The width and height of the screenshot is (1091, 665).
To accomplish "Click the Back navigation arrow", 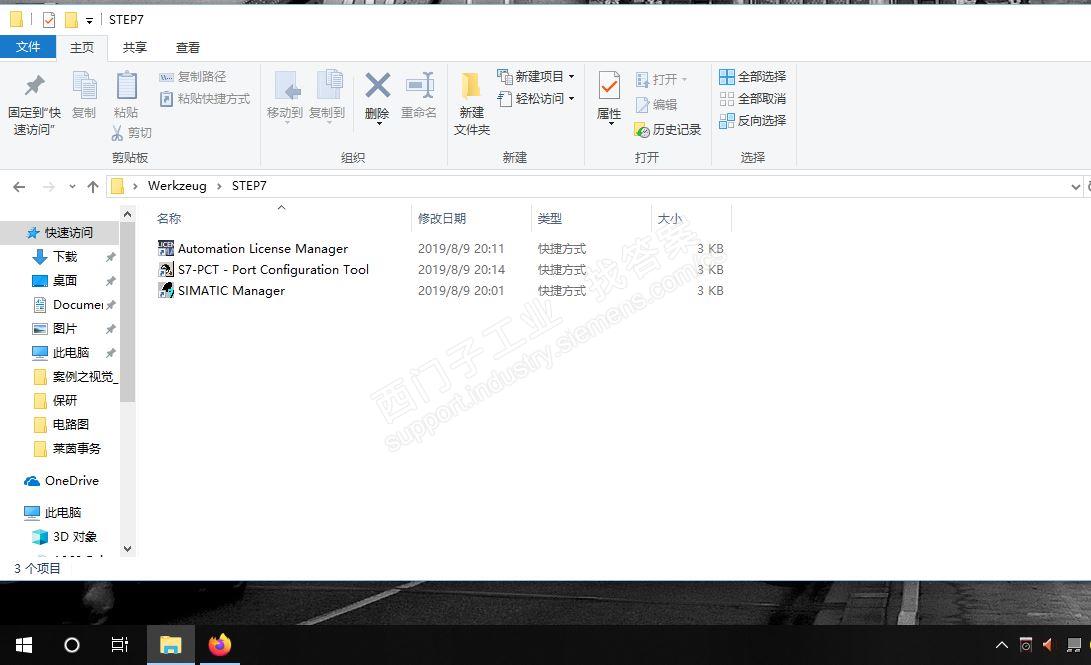I will 19,186.
